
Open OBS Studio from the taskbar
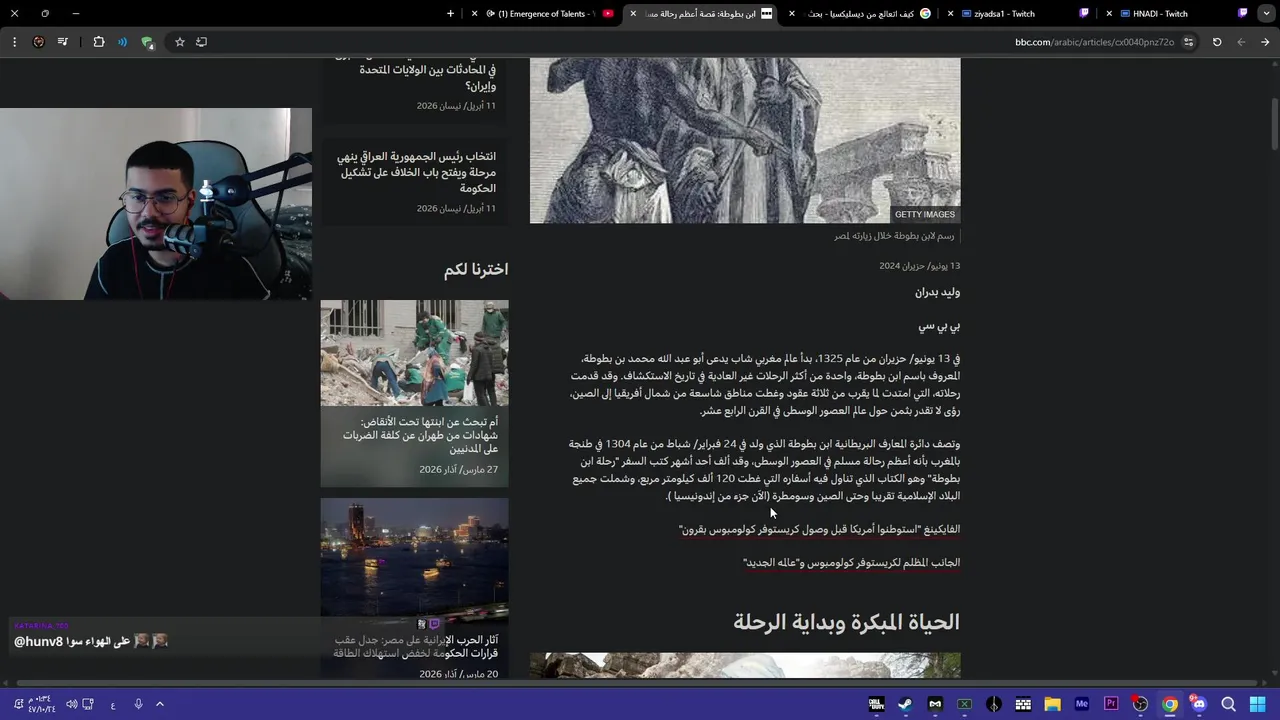click(x=1140, y=704)
